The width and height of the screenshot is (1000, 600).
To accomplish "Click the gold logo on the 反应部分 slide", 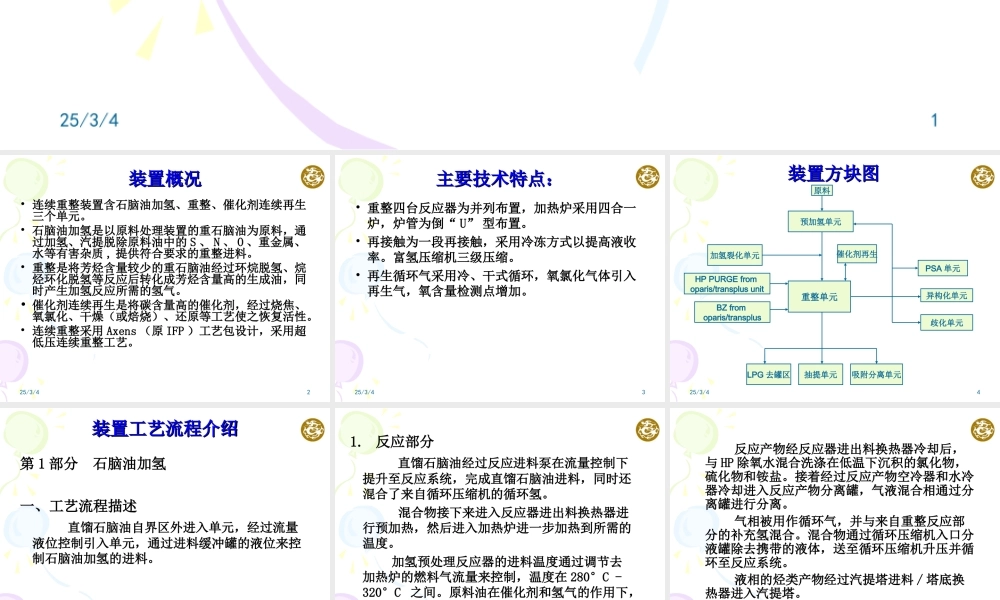I will [647, 430].
